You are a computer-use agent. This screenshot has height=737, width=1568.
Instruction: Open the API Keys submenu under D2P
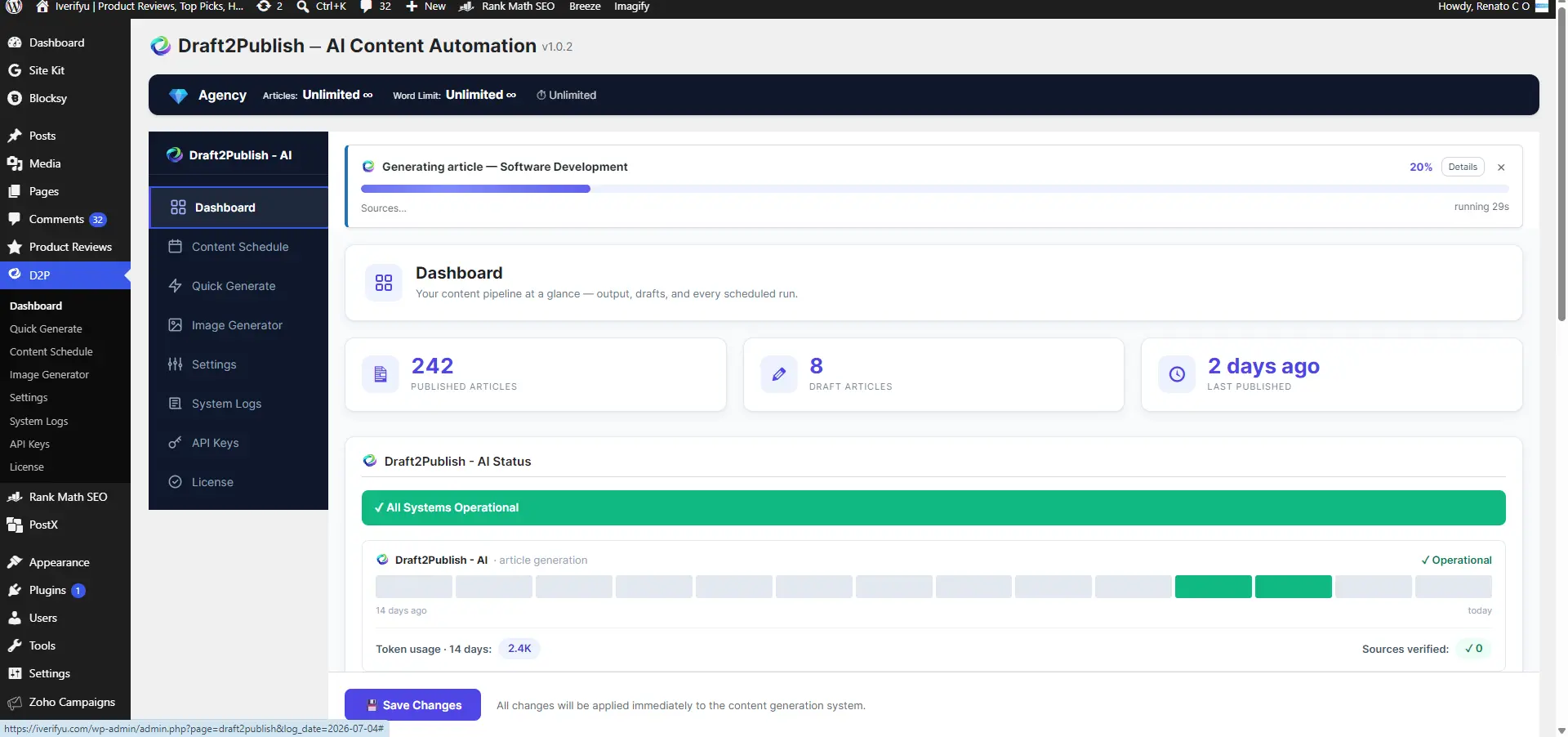[29, 444]
